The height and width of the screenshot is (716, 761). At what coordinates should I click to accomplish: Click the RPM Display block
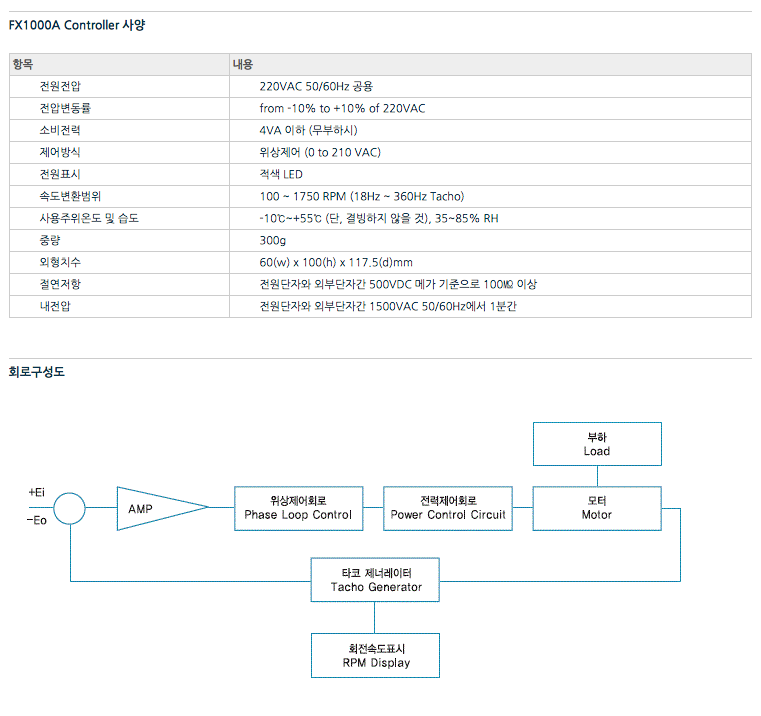click(375, 655)
